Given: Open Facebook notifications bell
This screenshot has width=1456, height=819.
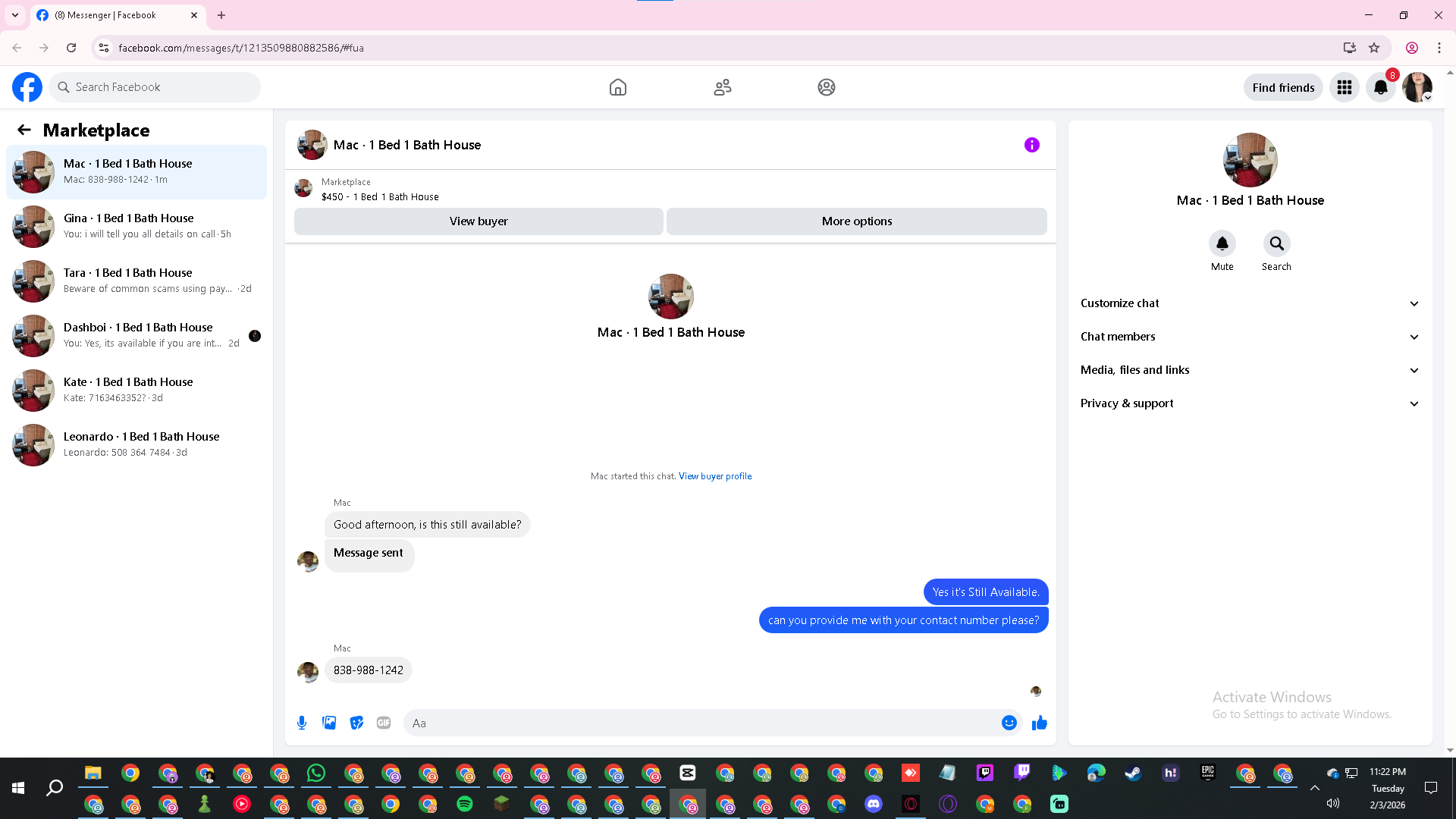Looking at the screenshot, I should click(1381, 87).
